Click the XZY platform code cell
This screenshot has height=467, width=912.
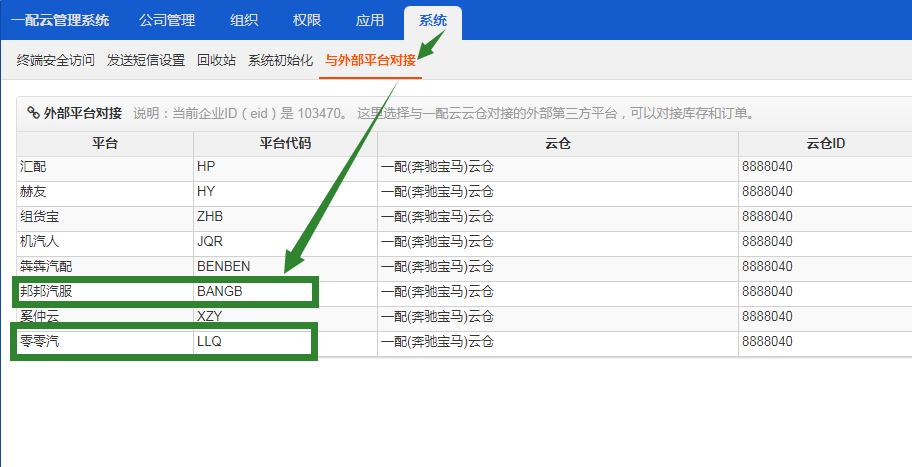tap(209, 316)
